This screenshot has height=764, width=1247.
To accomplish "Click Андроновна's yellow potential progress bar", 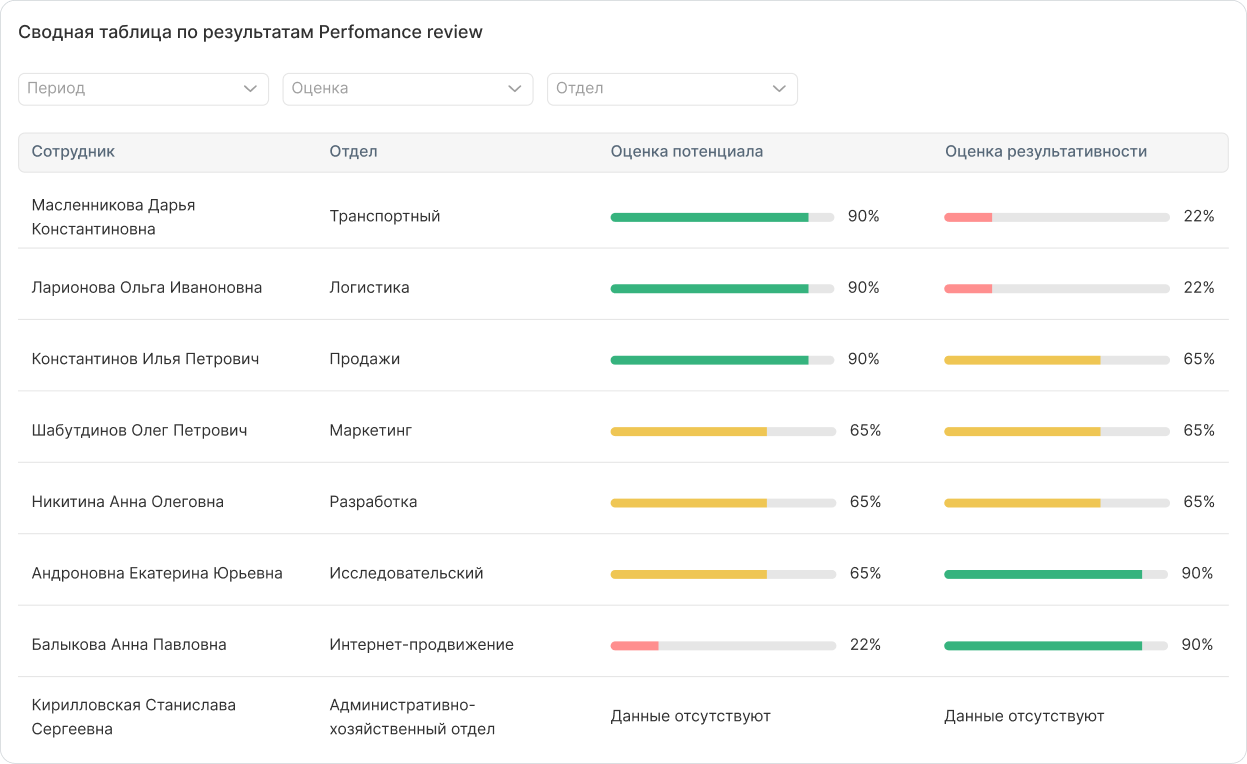I will tap(723, 574).
